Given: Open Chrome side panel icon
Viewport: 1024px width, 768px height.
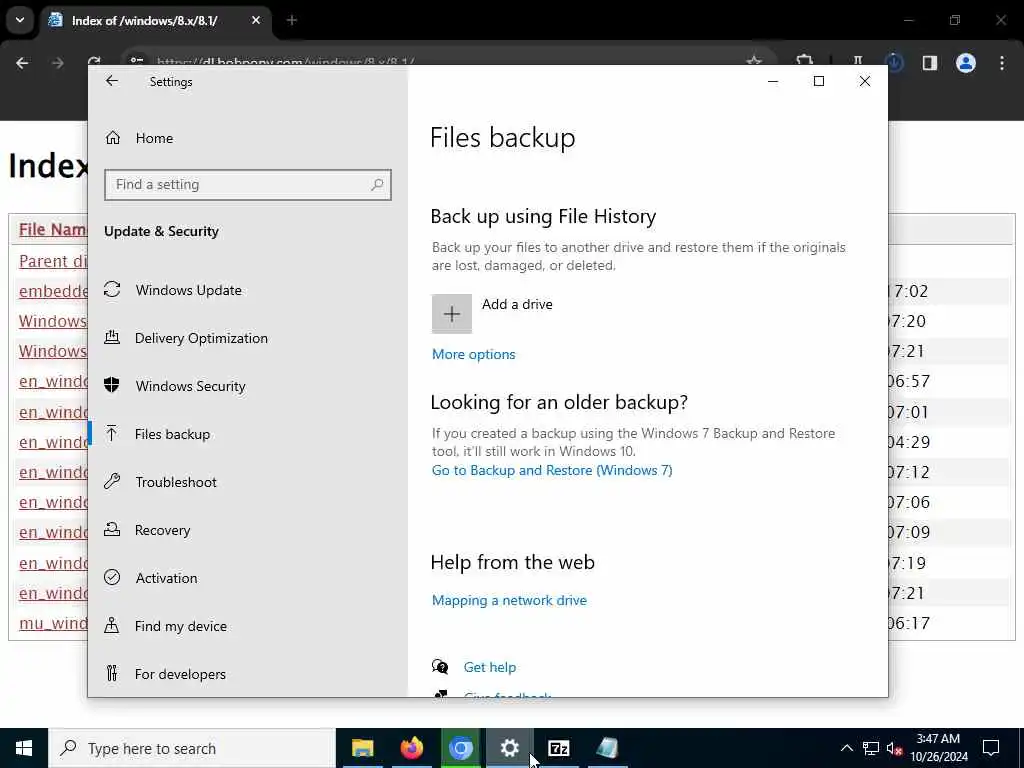Looking at the screenshot, I should click(x=929, y=63).
